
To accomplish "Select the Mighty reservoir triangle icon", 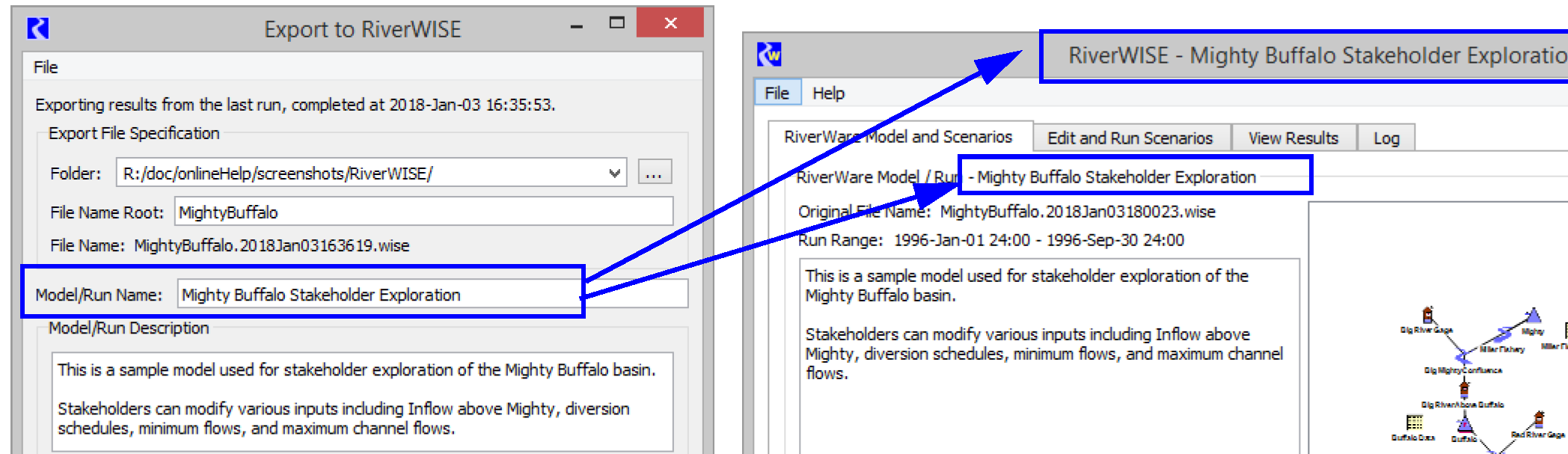I will [x=1533, y=316].
